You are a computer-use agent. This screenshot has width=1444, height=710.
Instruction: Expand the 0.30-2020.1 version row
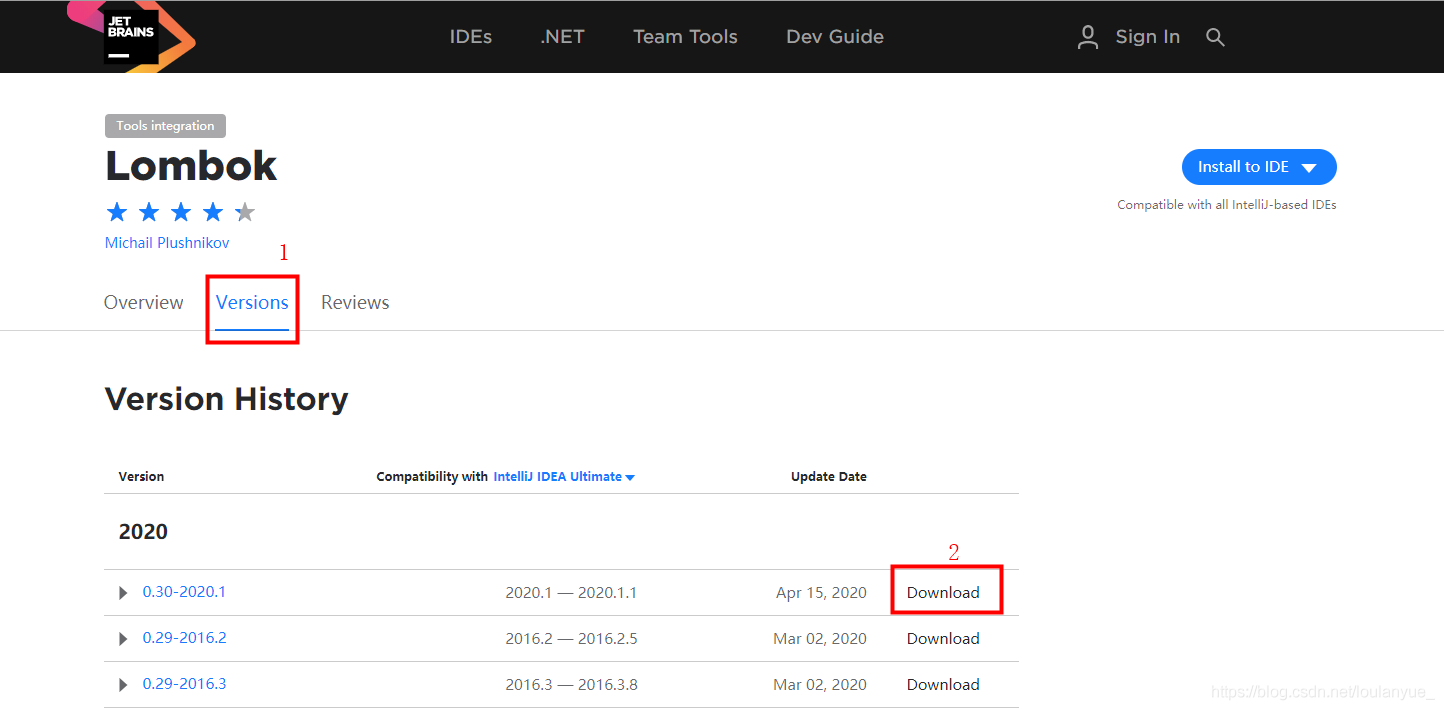123,593
